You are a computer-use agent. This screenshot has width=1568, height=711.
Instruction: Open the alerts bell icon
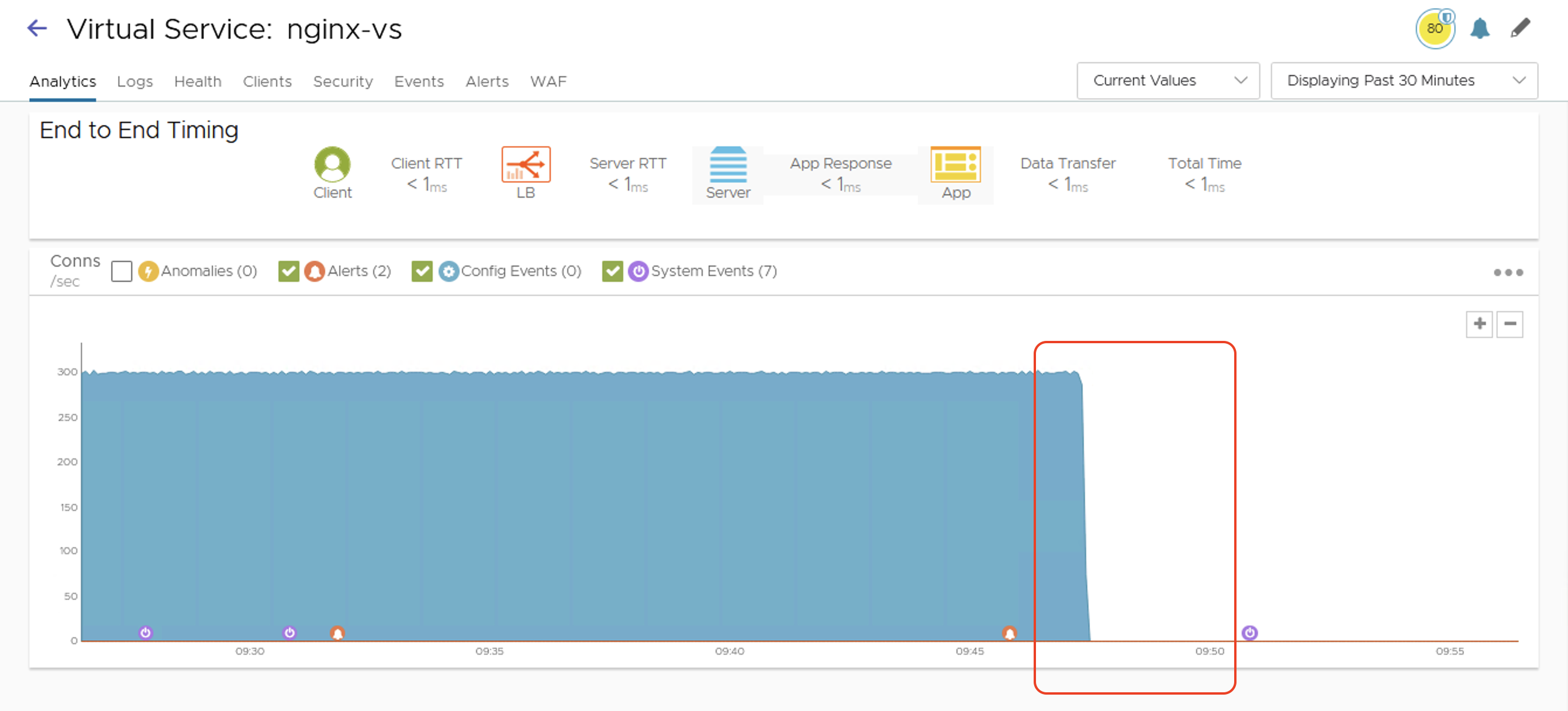pyautogui.click(x=1479, y=29)
